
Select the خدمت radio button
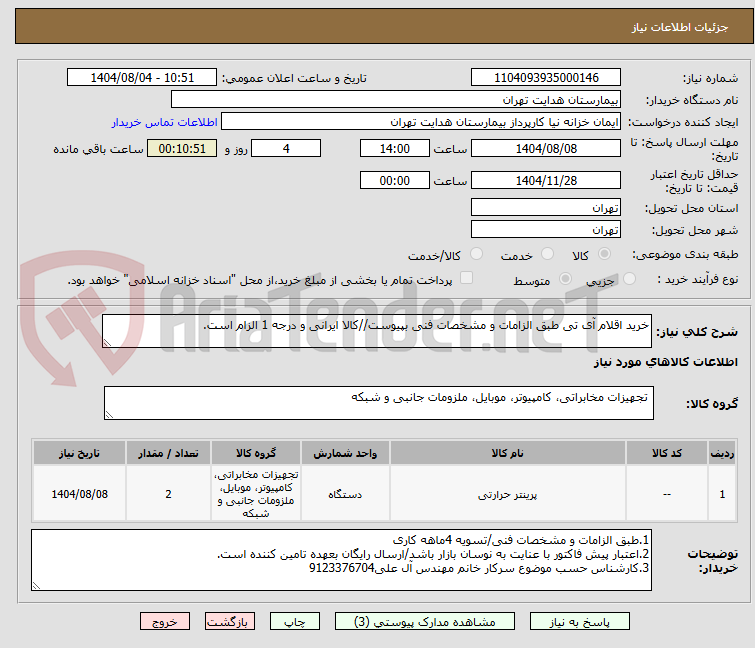tap(547, 254)
